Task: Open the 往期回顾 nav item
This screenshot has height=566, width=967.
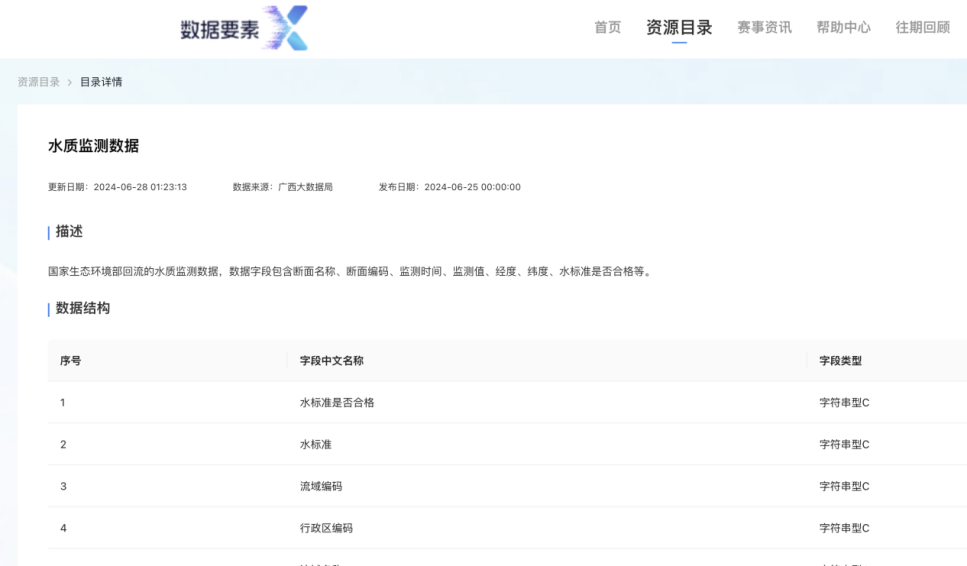Action: (923, 27)
